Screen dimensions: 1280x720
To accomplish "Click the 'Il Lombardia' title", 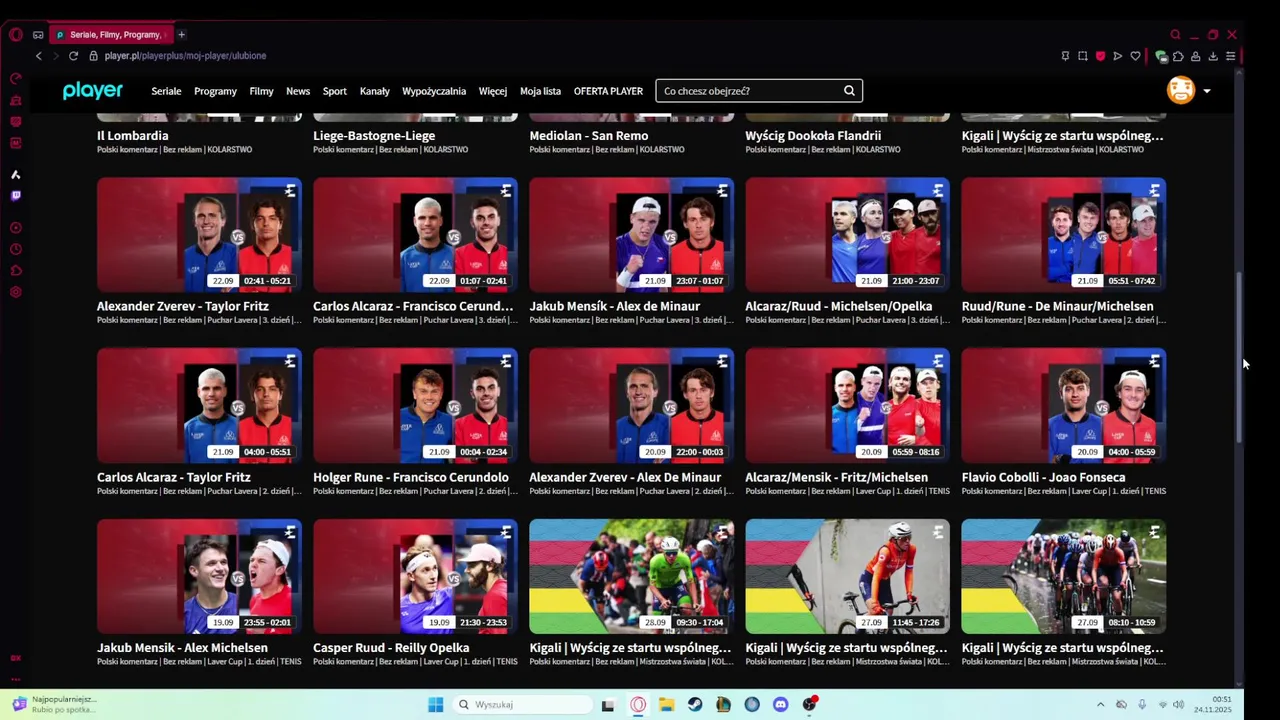I will 132,135.
